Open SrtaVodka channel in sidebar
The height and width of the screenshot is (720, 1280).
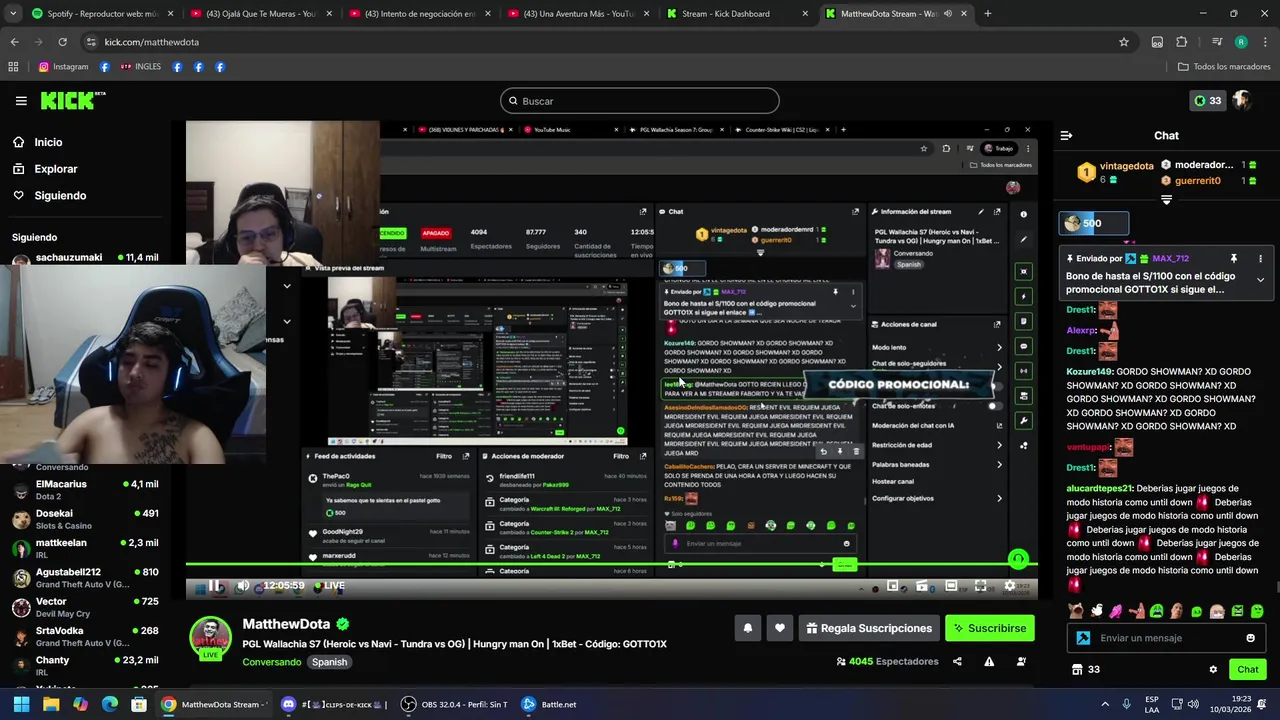pos(85,636)
